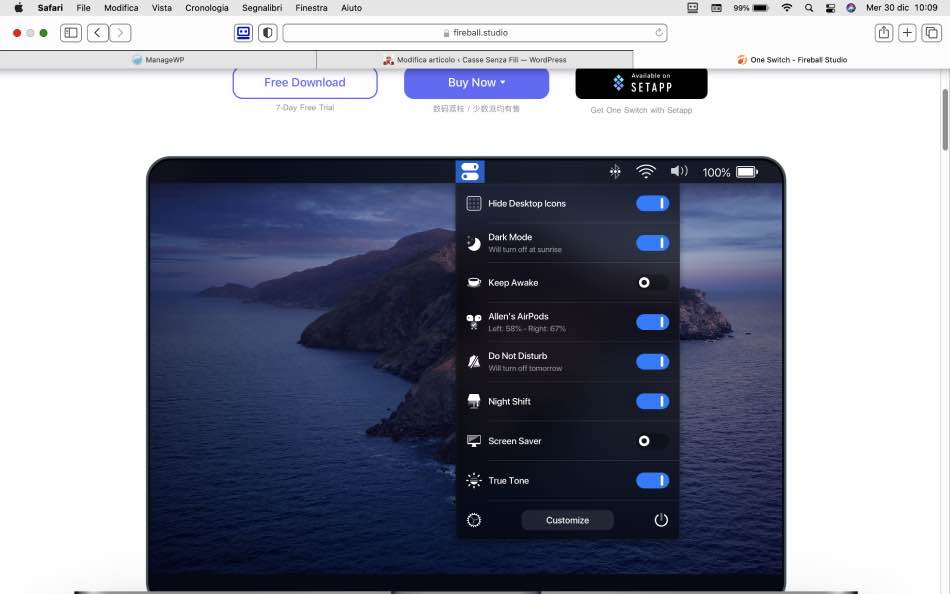Open the privacy report shield icon
Image resolution: width=950 pixels, height=594 pixels.
(268, 33)
